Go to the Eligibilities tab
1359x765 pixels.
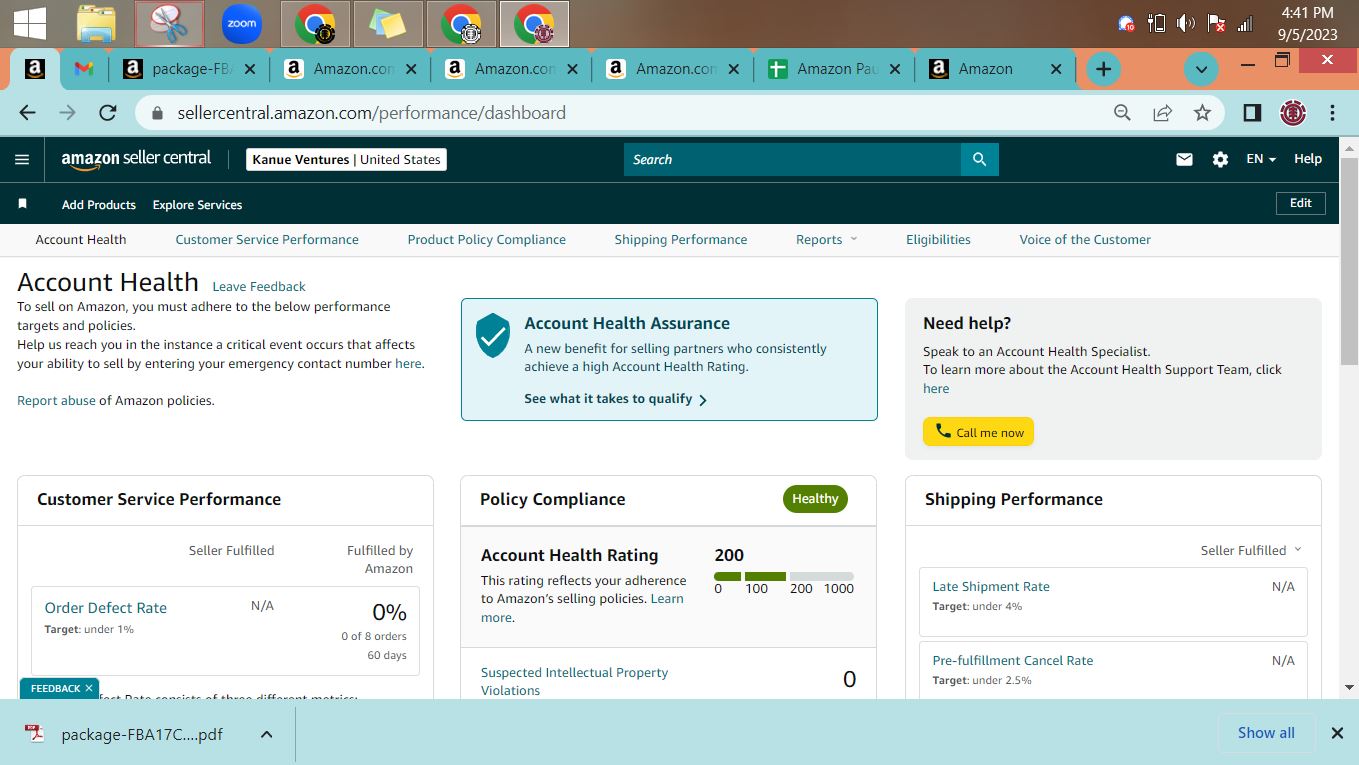click(x=938, y=239)
